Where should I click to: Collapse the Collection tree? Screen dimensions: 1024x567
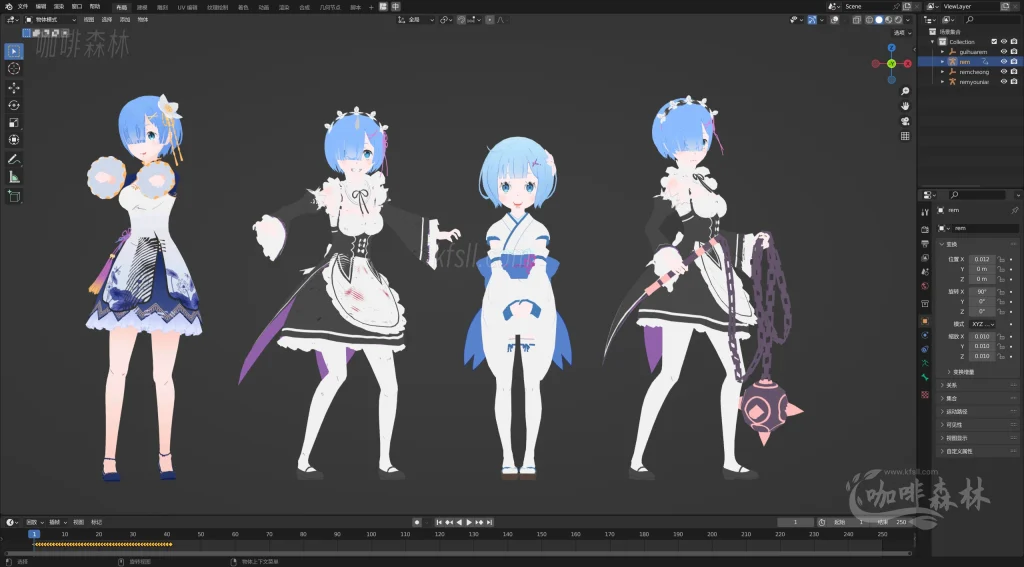click(x=933, y=42)
